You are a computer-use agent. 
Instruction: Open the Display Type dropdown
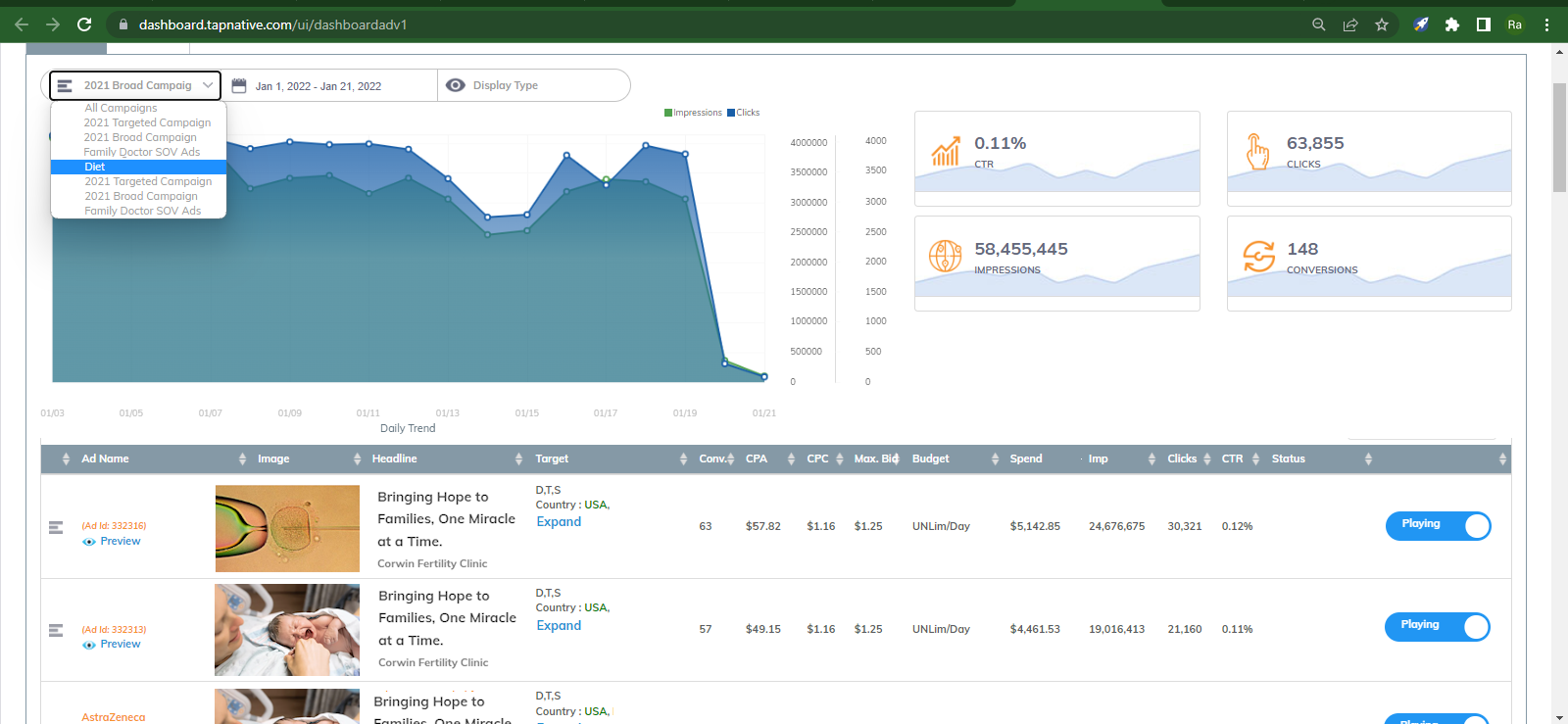[x=534, y=85]
